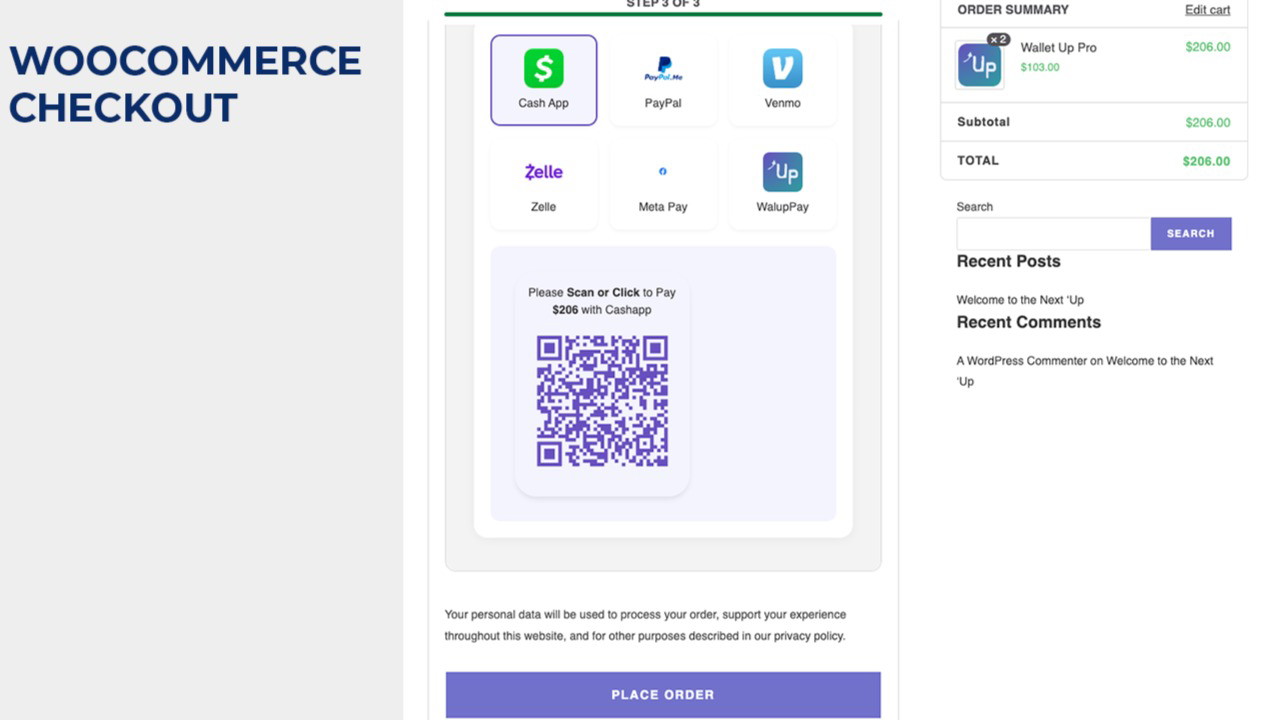The height and width of the screenshot is (720, 1280).
Task: Click the Venmo label text
Action: (782, 103)
